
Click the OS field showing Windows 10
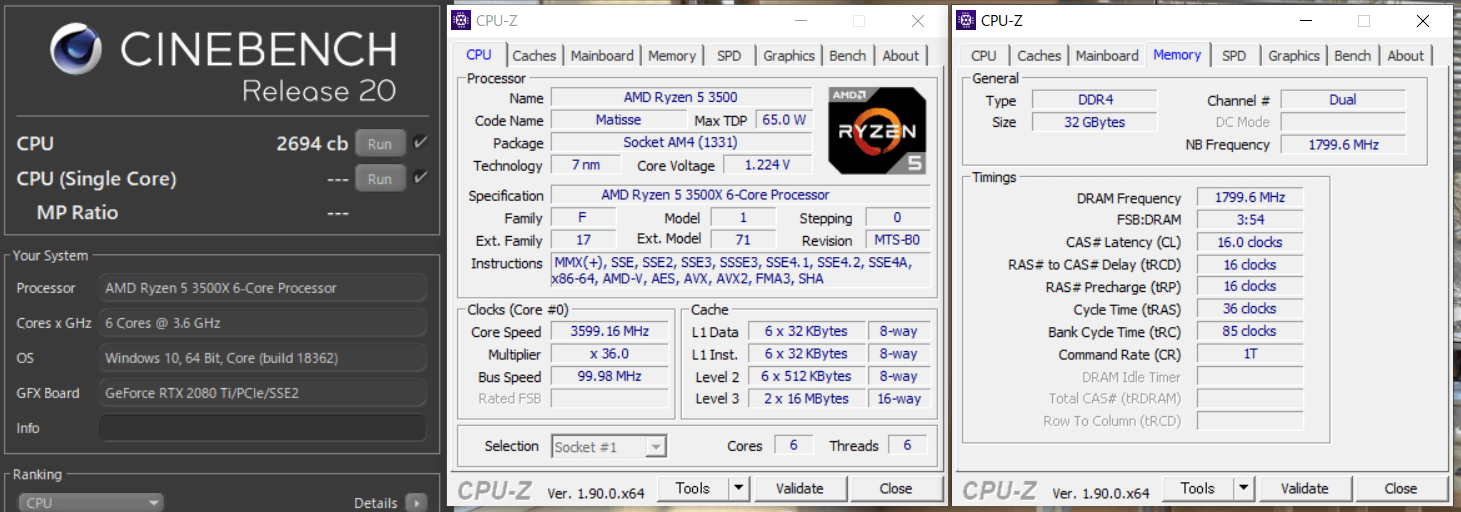click(263, 358)
